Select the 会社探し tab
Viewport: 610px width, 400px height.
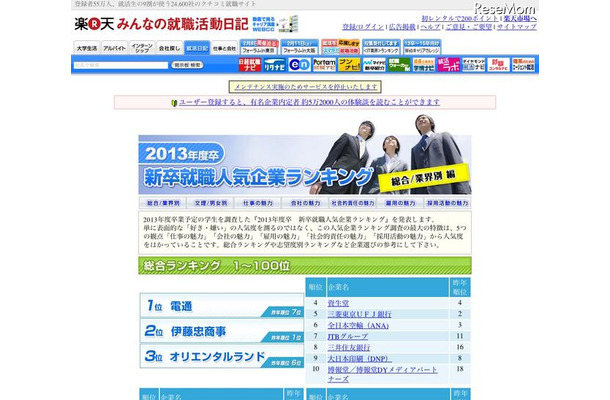coord(169,48)
